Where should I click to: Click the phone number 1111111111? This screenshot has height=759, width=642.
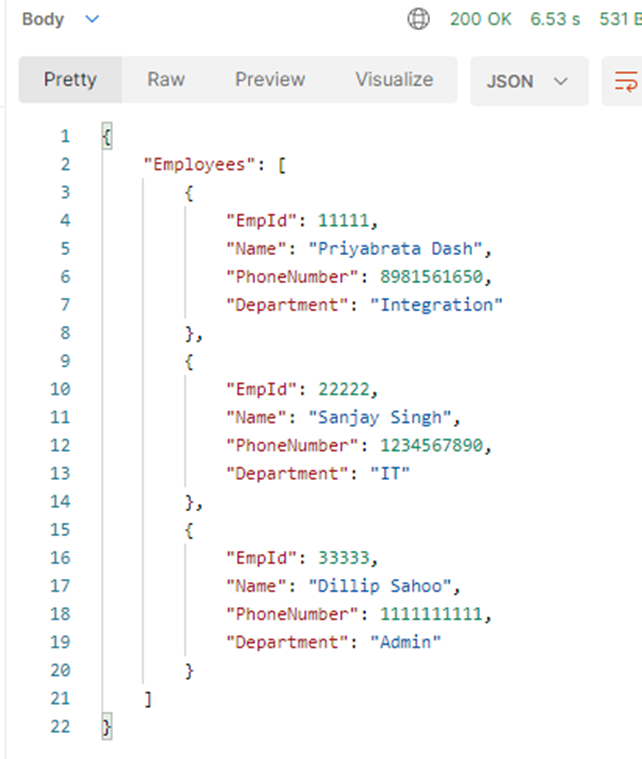[x=431, y=614]
